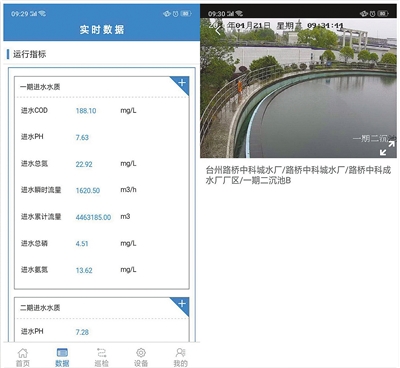
Task: Select the 进水COD value 188.10
Action: coord(86,111)
